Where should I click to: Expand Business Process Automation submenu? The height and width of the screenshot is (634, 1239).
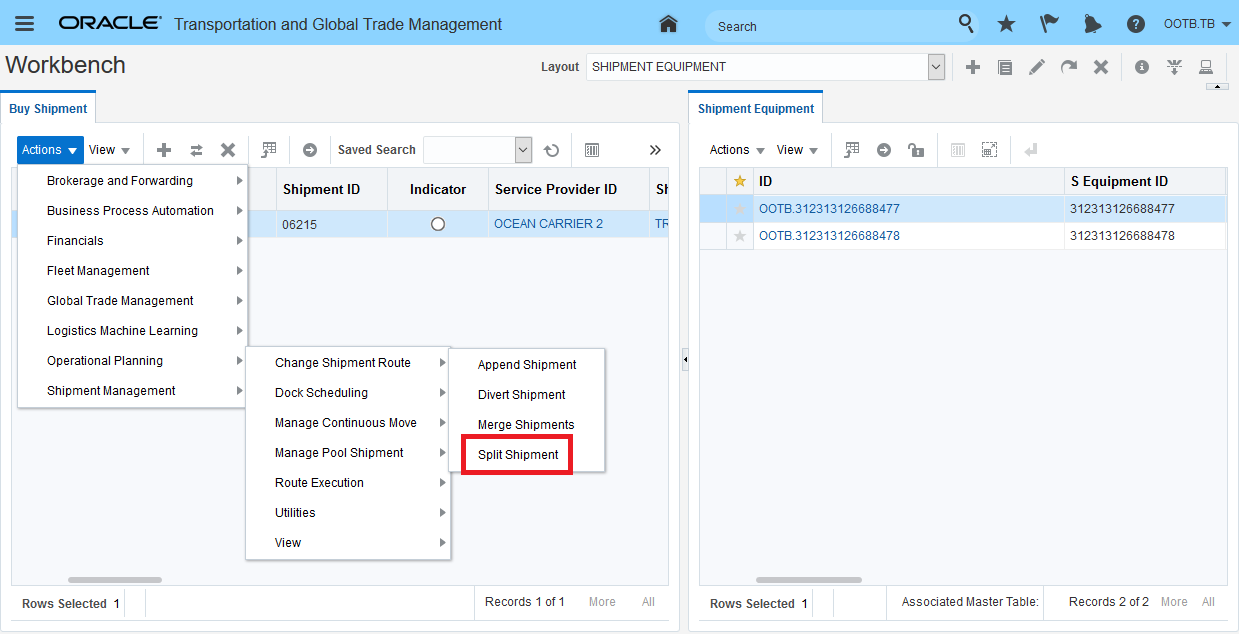132,211
